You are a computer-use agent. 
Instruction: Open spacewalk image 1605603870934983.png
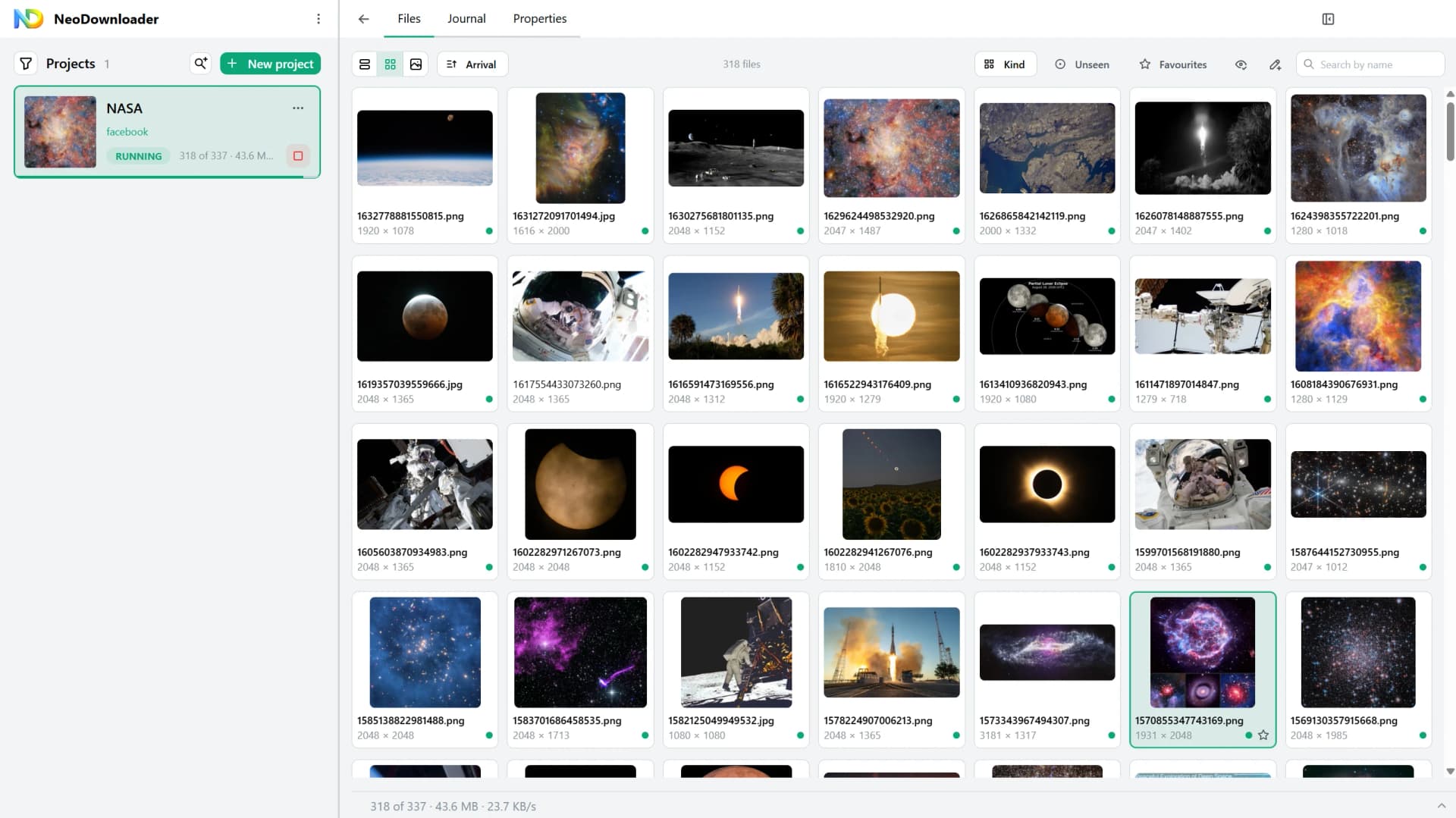425,484
